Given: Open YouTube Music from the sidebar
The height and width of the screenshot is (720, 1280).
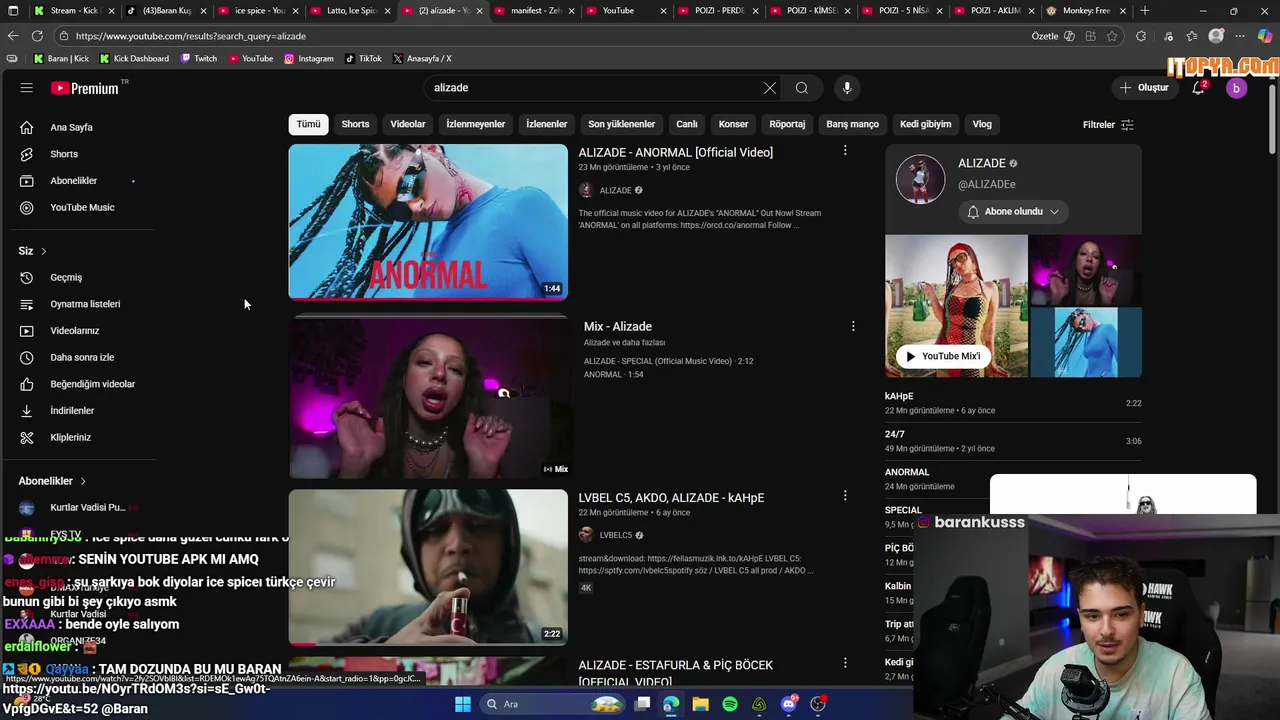Looking at the screenshot, I should (x=82, y=208).
